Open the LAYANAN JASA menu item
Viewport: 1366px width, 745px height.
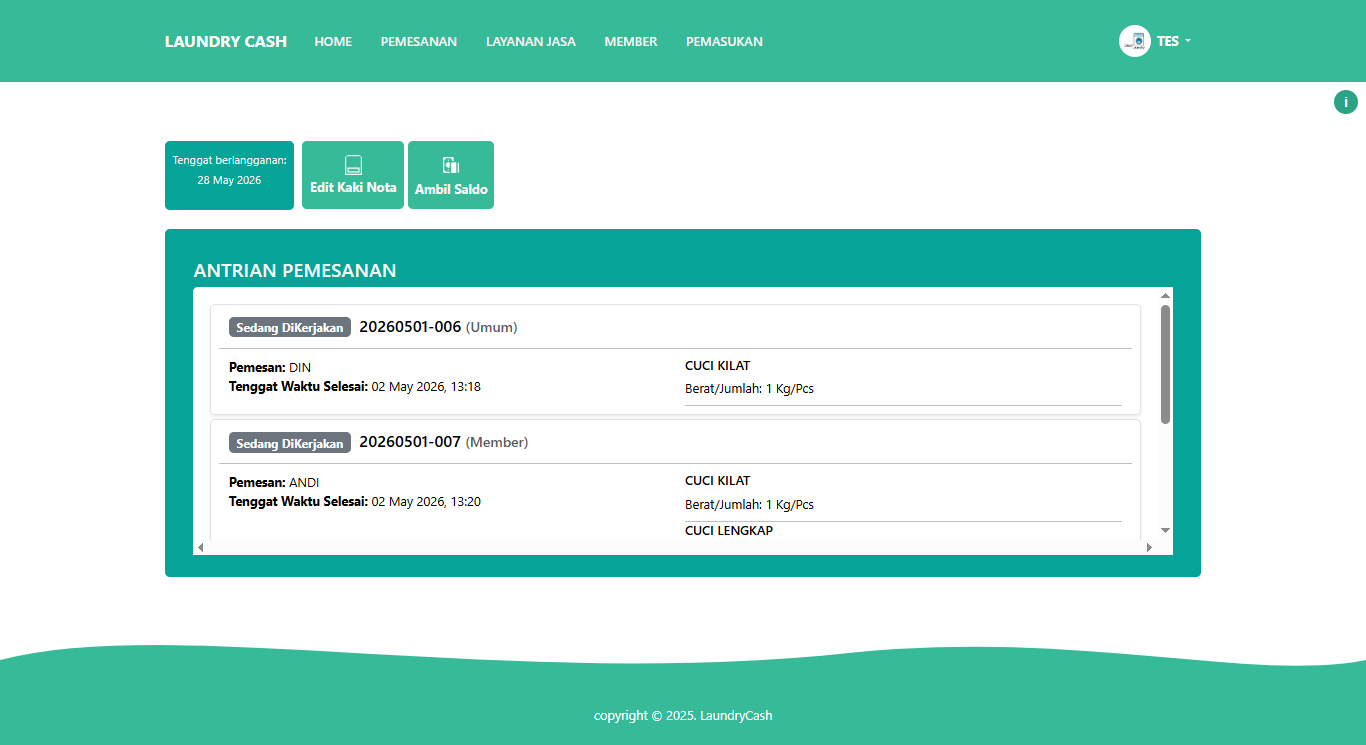tap(531, 41)
